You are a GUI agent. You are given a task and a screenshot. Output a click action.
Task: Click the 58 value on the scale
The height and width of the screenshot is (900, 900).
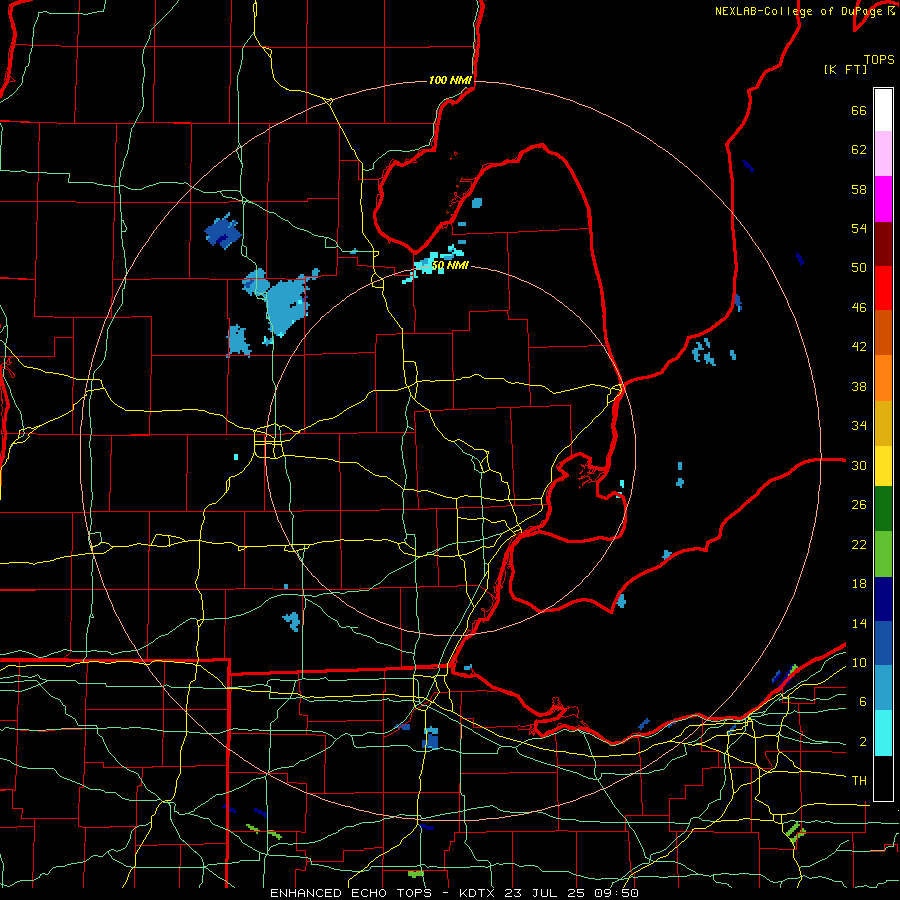pos(859,189)
